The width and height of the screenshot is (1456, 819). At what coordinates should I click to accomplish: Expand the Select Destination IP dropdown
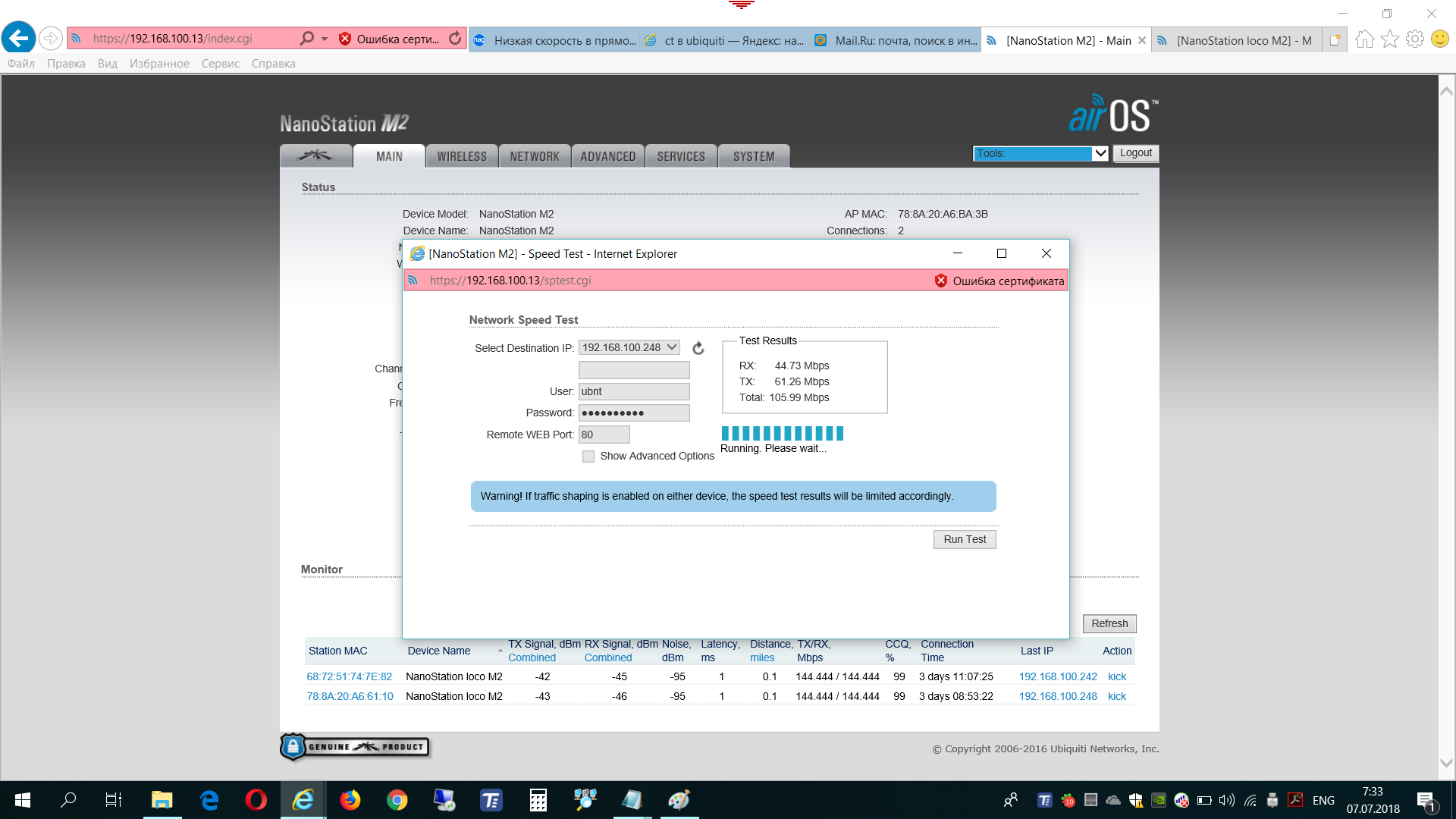point(629,347)
